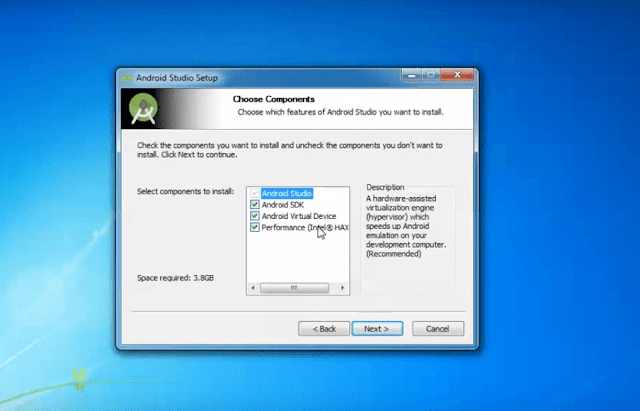Select the Android SDK list item

coord(283,205)
